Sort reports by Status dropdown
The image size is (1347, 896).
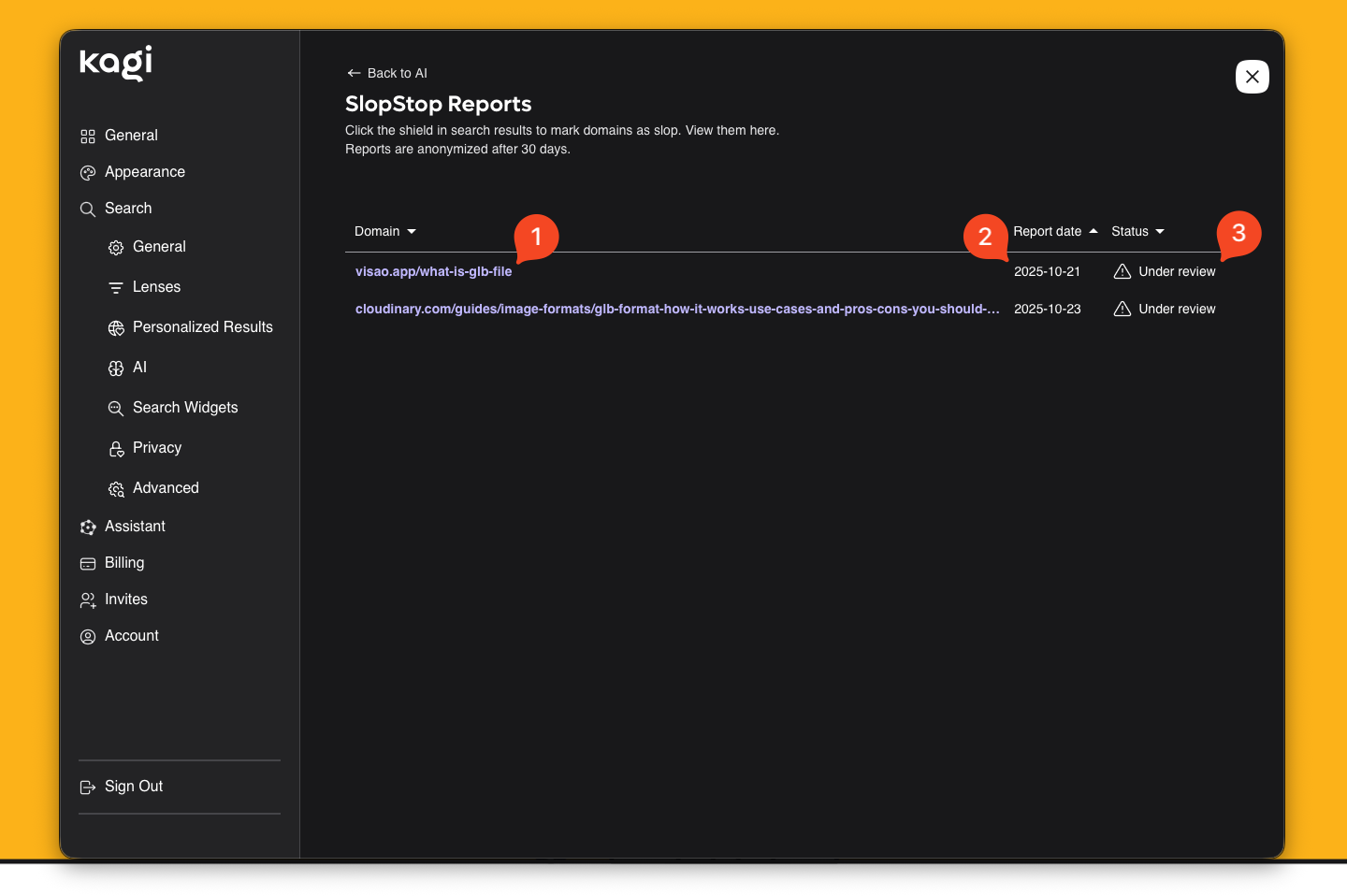point(1137,231)
